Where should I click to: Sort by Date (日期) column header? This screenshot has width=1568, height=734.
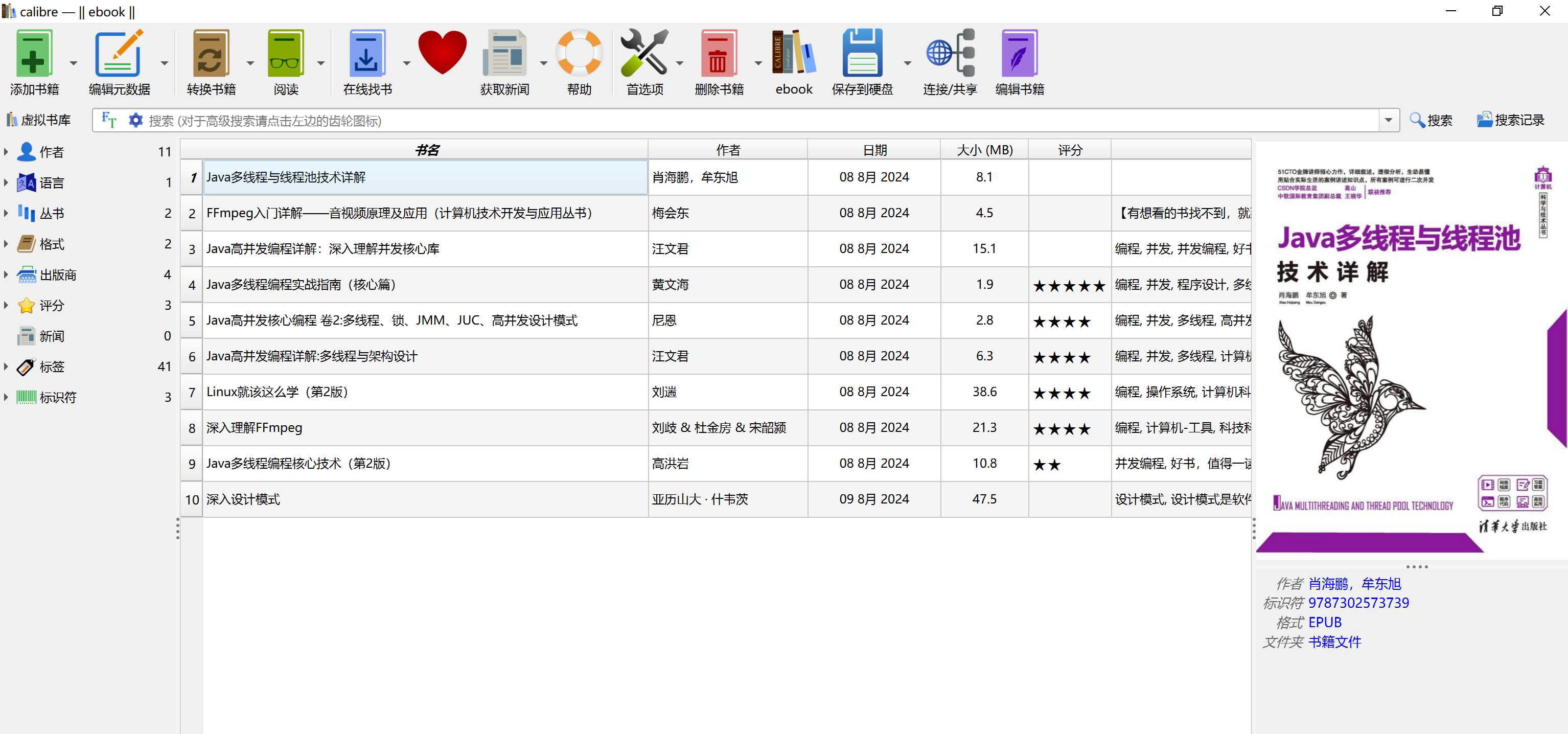click(x=874, y=150)
